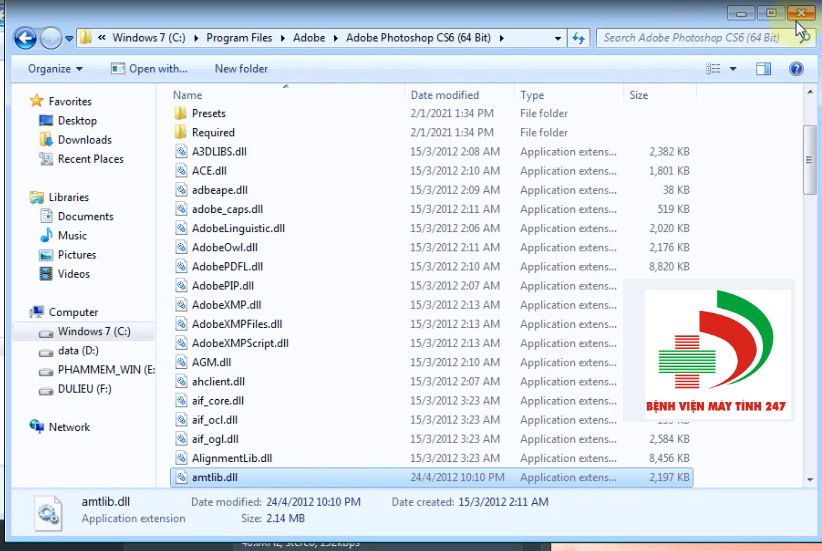Toggle the preview pane icon
This screenshot has height=551, width=822.
763,69
